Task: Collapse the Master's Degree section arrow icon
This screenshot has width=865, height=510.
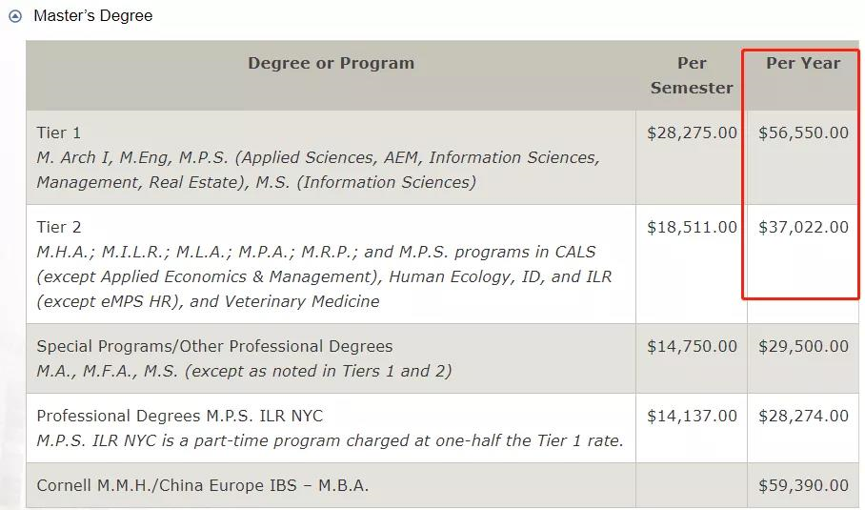Action: pos(15,16)
